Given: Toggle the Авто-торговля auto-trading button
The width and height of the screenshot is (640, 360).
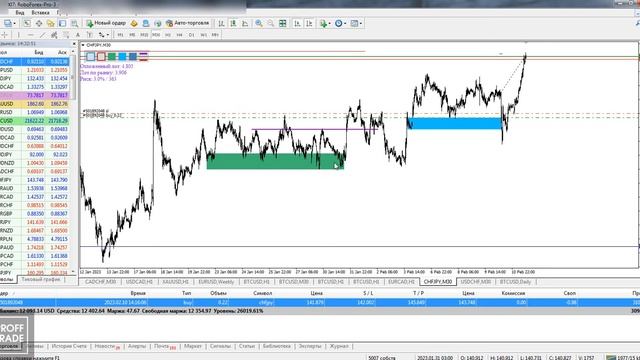Looking at the screenshot, I should (x=187, y=23).
